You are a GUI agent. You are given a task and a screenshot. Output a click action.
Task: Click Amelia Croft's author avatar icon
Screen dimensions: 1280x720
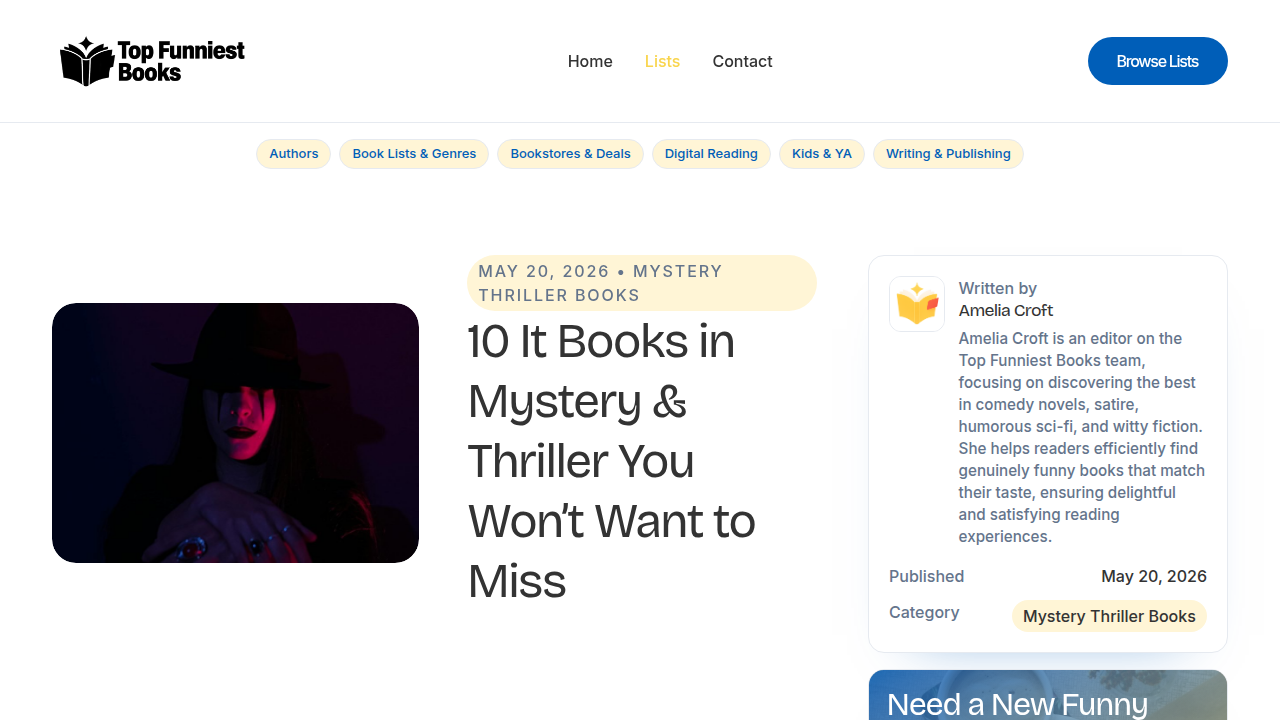click(917, 304)
